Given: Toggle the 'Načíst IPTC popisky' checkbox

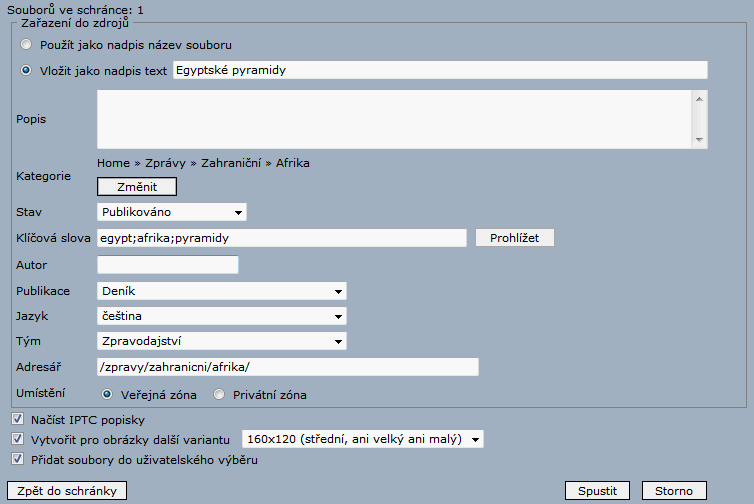Looking at the screenshot, I should [17, 418].
